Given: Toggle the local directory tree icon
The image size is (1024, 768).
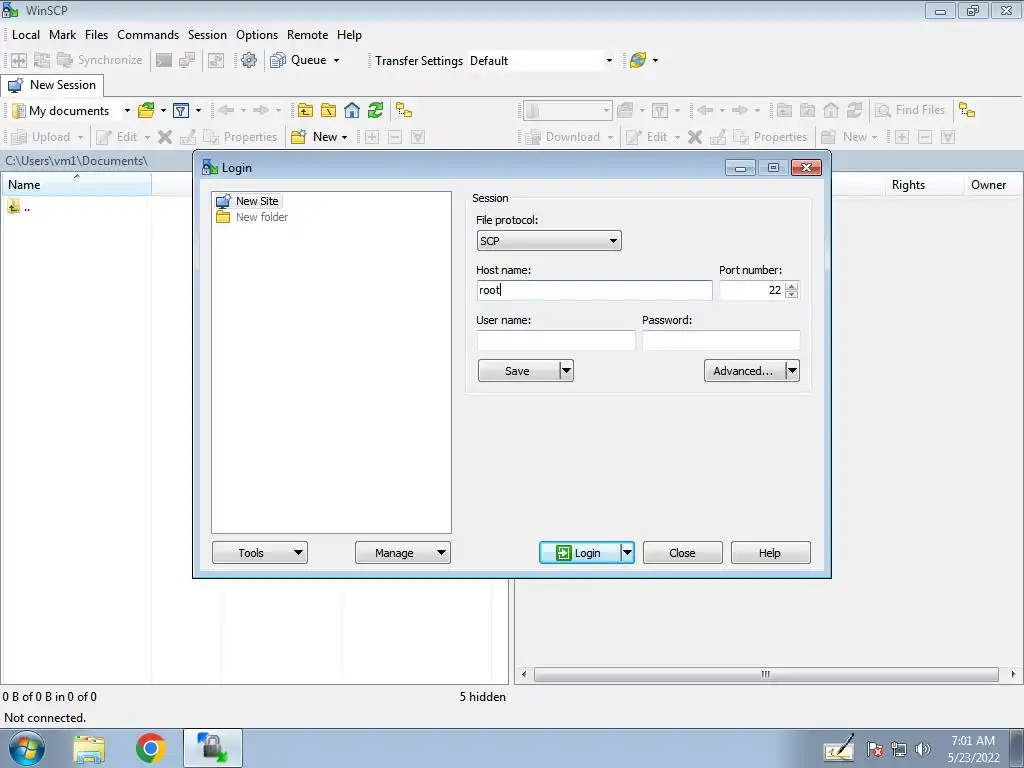Looking at the screenshot, I should coord(404,110).
